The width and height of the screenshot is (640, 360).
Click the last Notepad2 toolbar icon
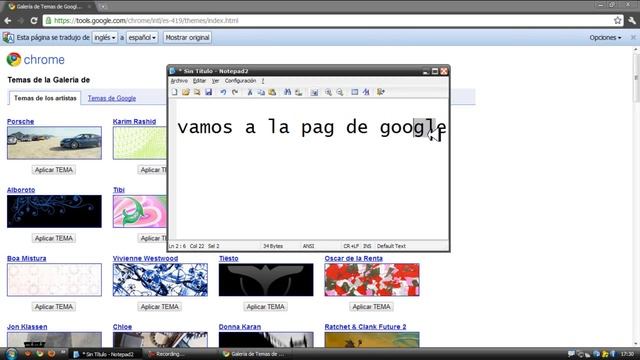click(x=381, y=92)
